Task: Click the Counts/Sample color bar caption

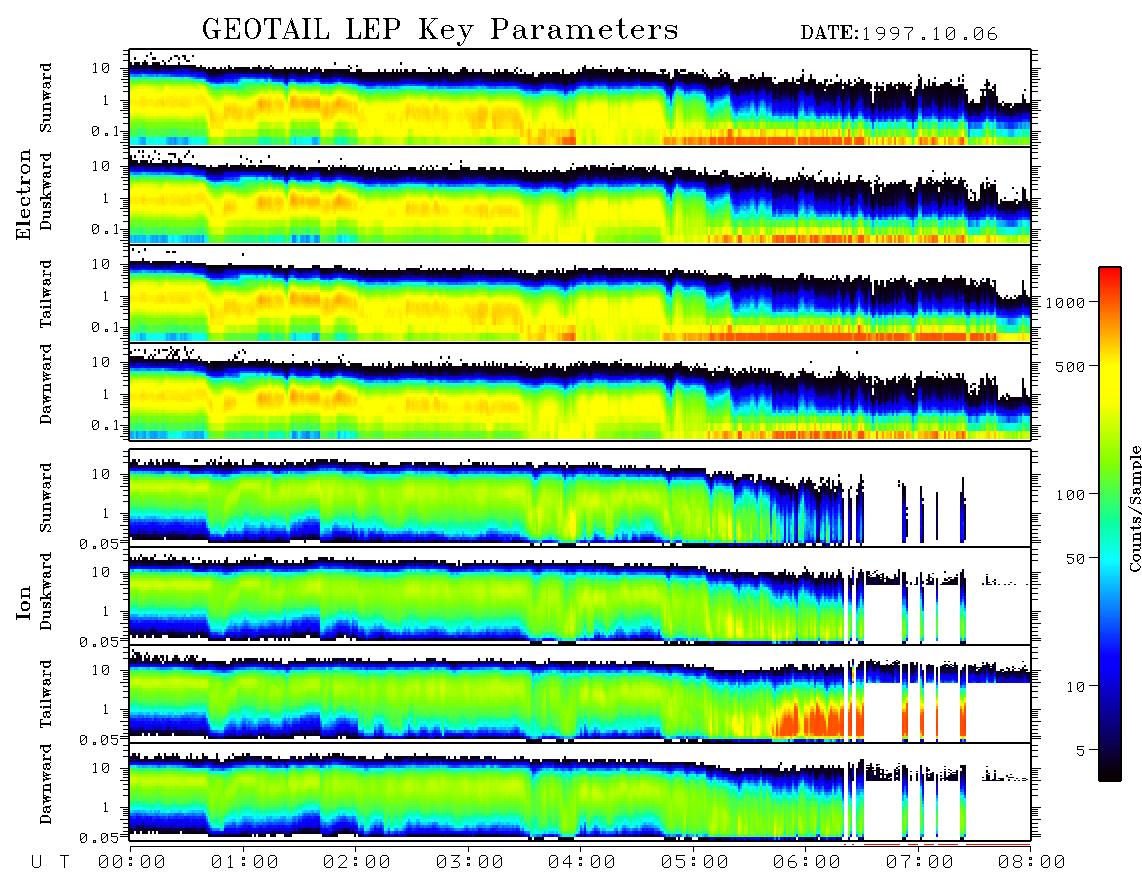Action: click(x=1135, y=508)
